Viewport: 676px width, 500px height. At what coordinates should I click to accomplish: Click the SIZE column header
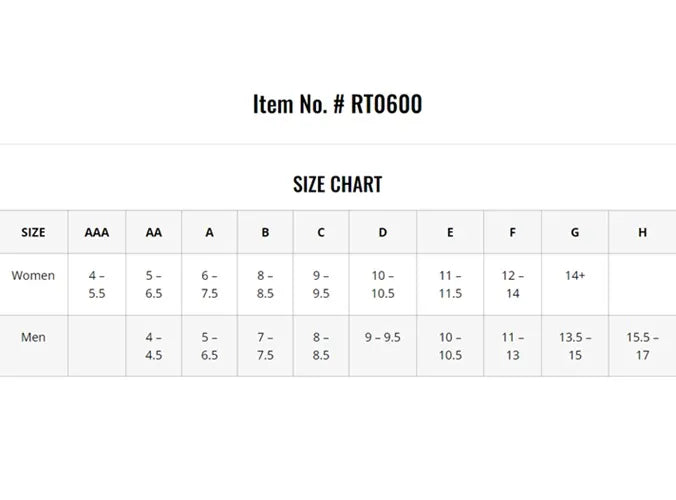tap(33, 233)
